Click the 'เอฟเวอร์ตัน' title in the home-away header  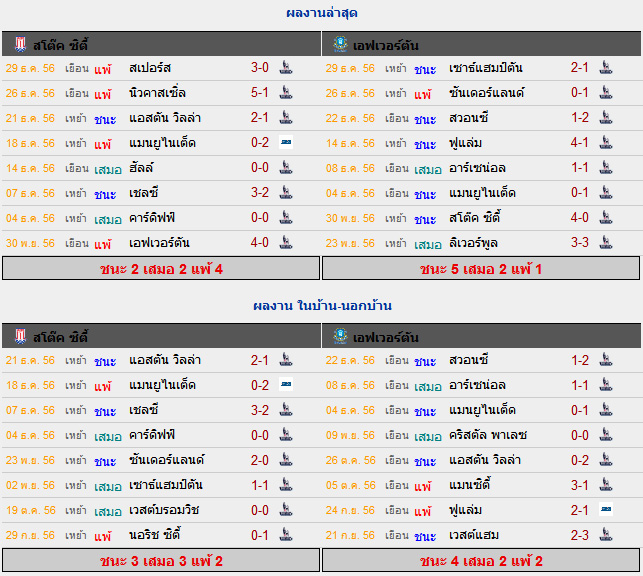click(385, 337)
